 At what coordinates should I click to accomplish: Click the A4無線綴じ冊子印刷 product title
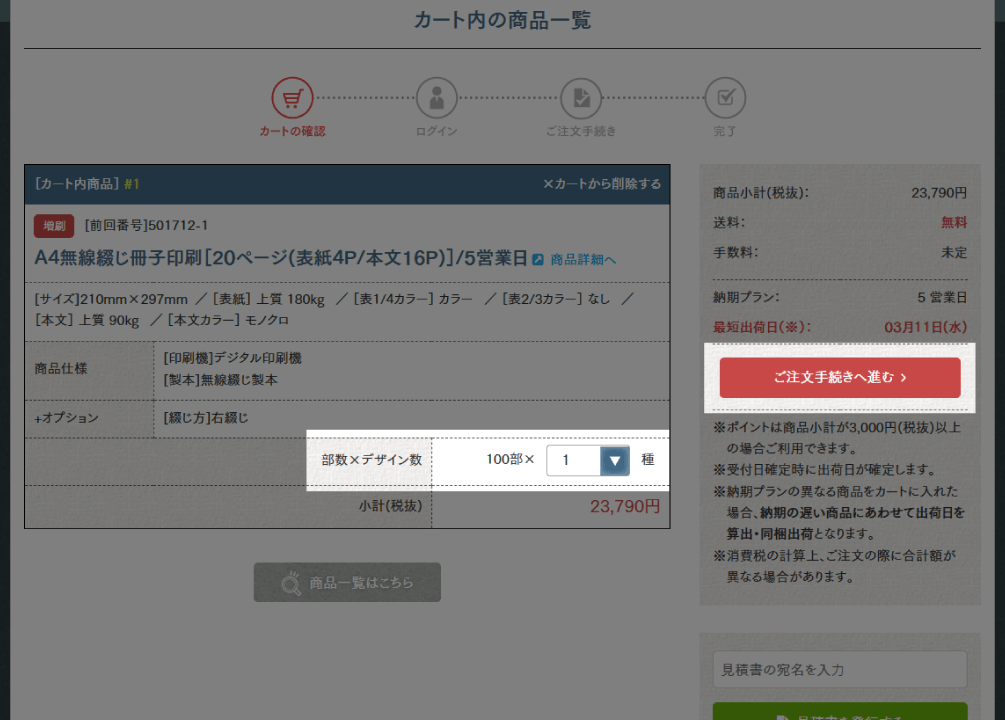[x=280, y=258]
